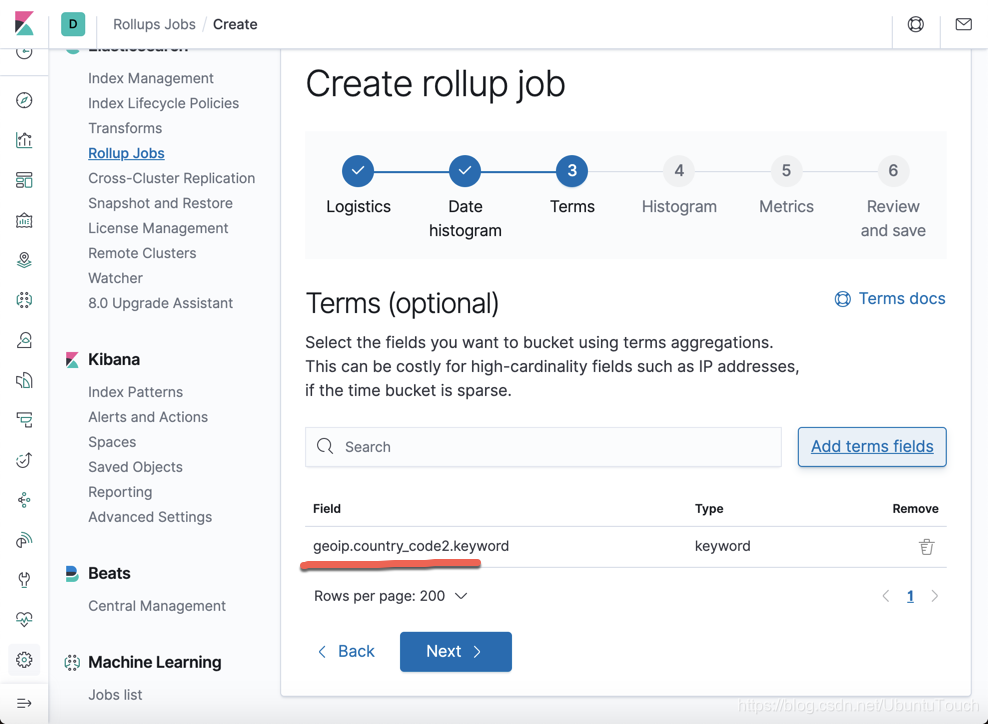Click Add terms fields button

pyautogui.click(x=872, y=447)
